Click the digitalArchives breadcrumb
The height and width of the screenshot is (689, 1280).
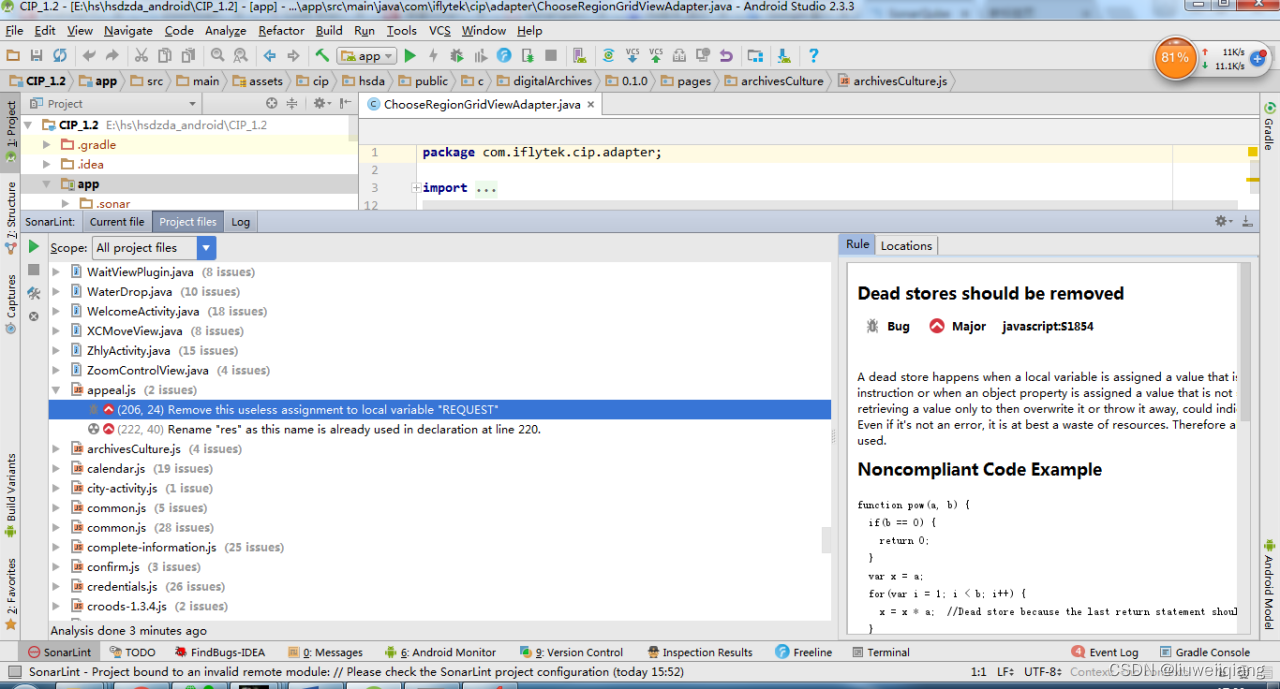[x=544, y=81]
